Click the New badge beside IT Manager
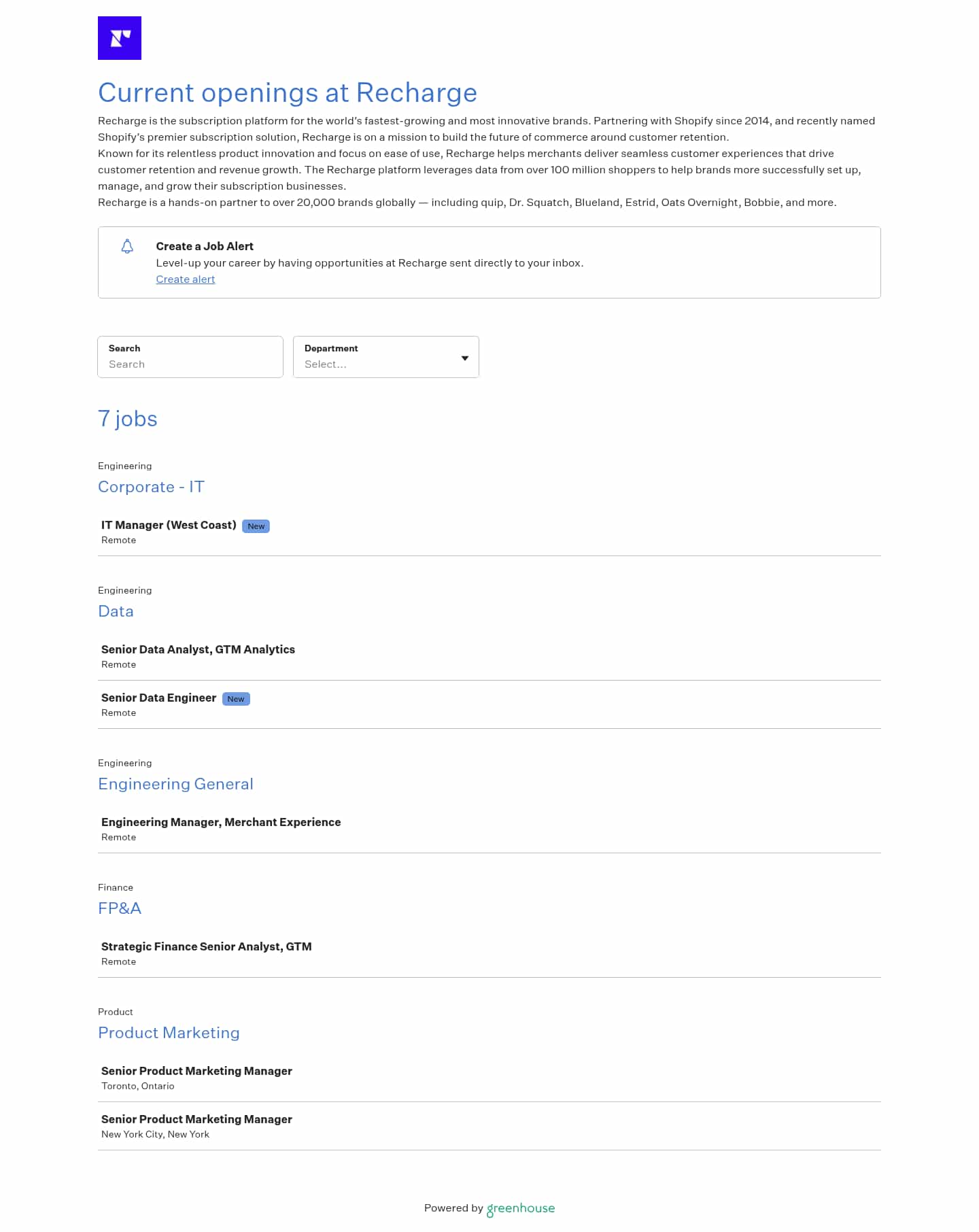The height and width of the screenshot is (1232, 979). (x=256, y=526)
